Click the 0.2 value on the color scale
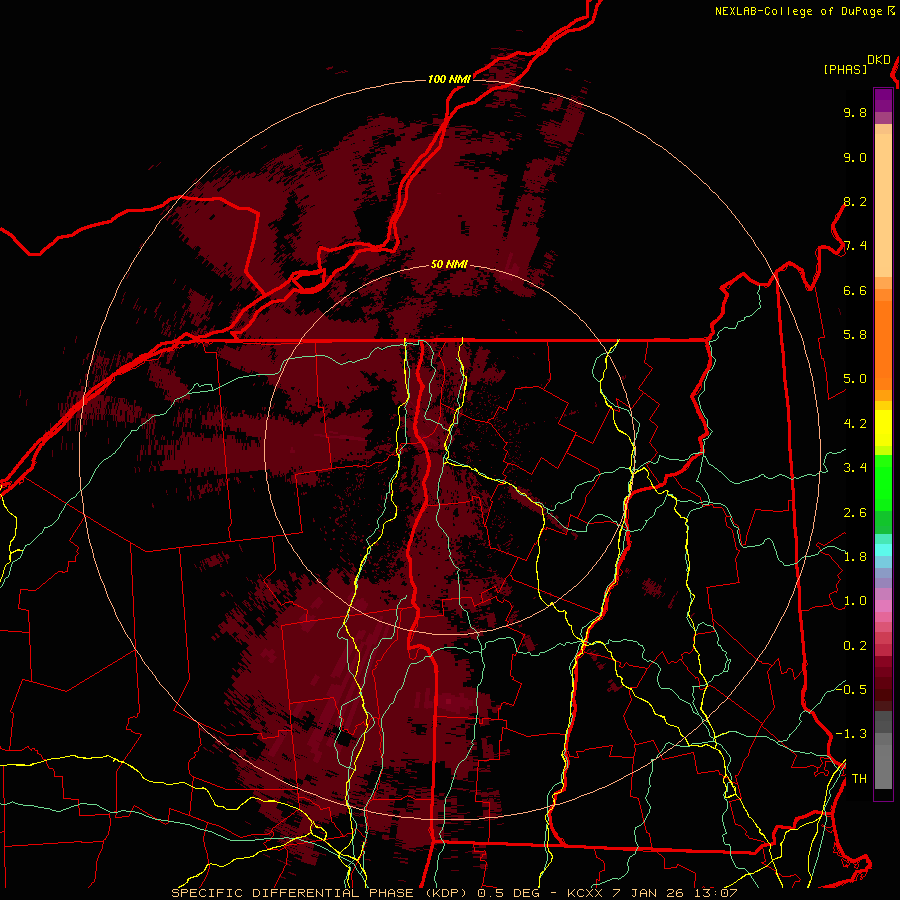900x900 pixels. pos(855,646)
